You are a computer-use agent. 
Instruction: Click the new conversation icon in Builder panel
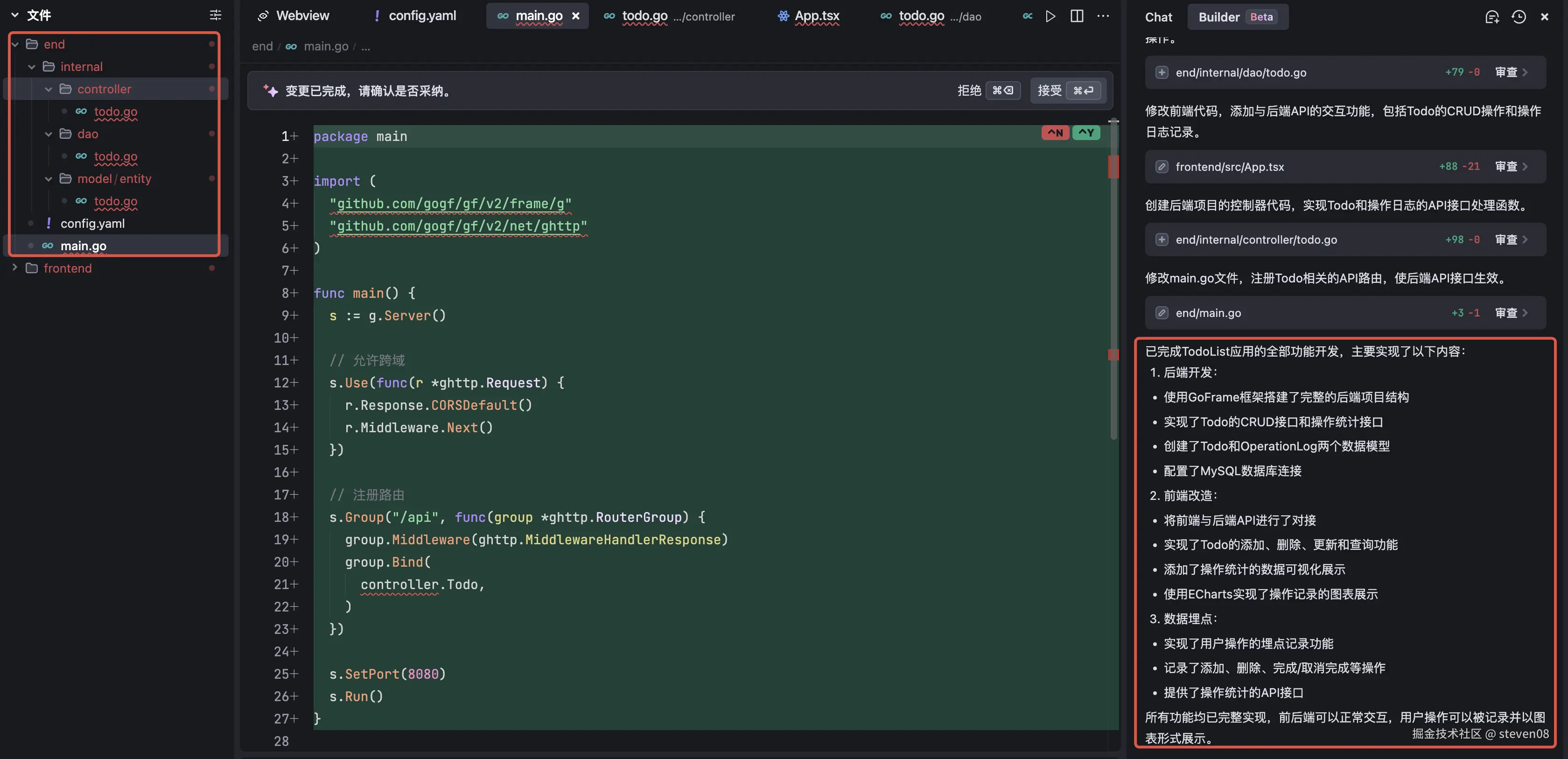click(x=1492, y=17)
